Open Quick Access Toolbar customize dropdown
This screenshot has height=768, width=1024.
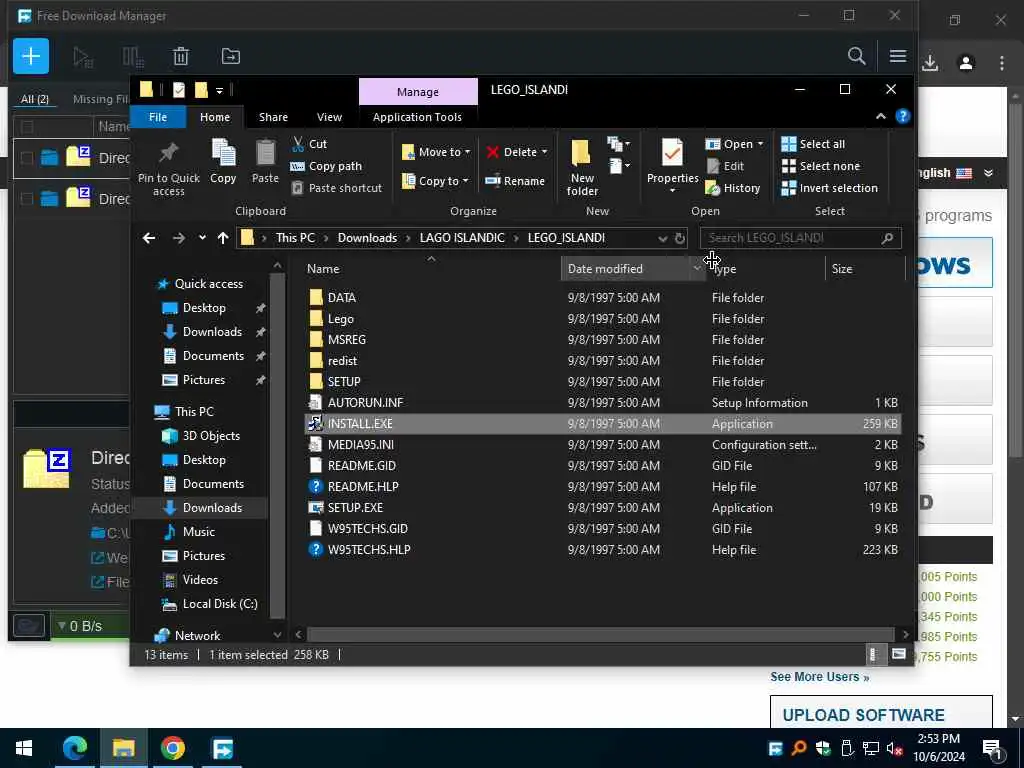tap(219, 89)
